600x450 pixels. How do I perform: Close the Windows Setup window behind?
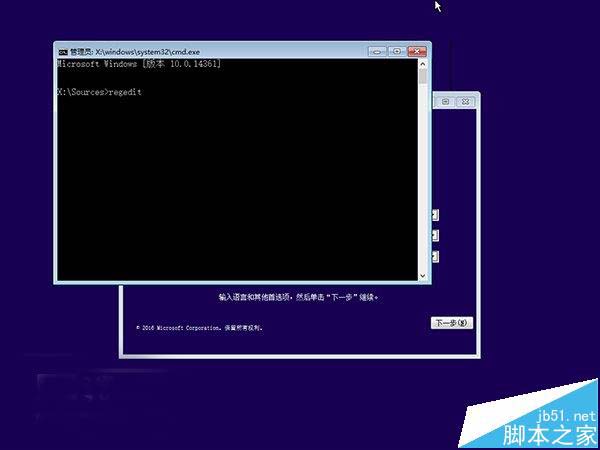pos(465,102)
